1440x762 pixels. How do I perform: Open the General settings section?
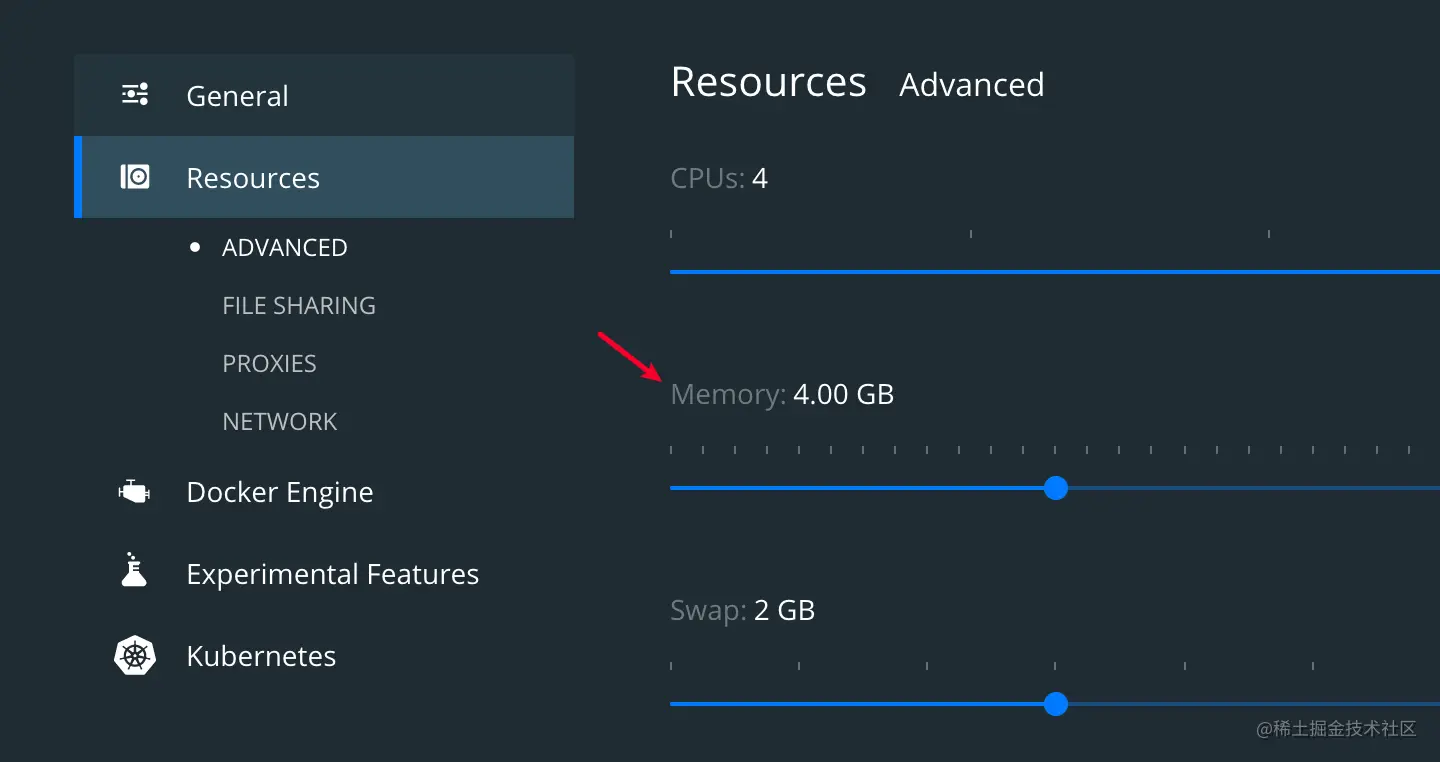237,96
